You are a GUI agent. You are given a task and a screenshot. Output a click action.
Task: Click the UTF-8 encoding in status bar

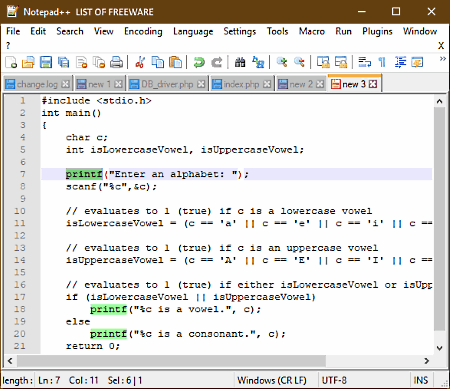click(334, 380)
